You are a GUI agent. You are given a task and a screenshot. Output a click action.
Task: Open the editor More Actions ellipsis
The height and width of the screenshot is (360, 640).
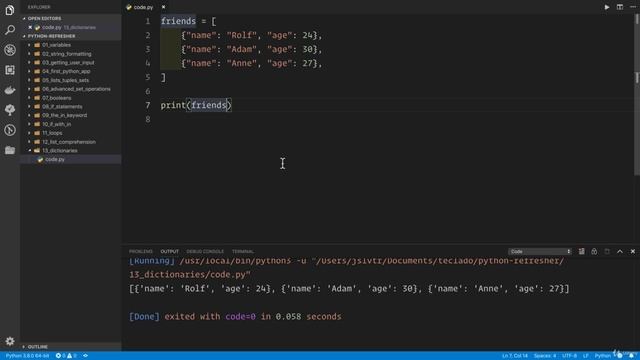pos(633,7)
